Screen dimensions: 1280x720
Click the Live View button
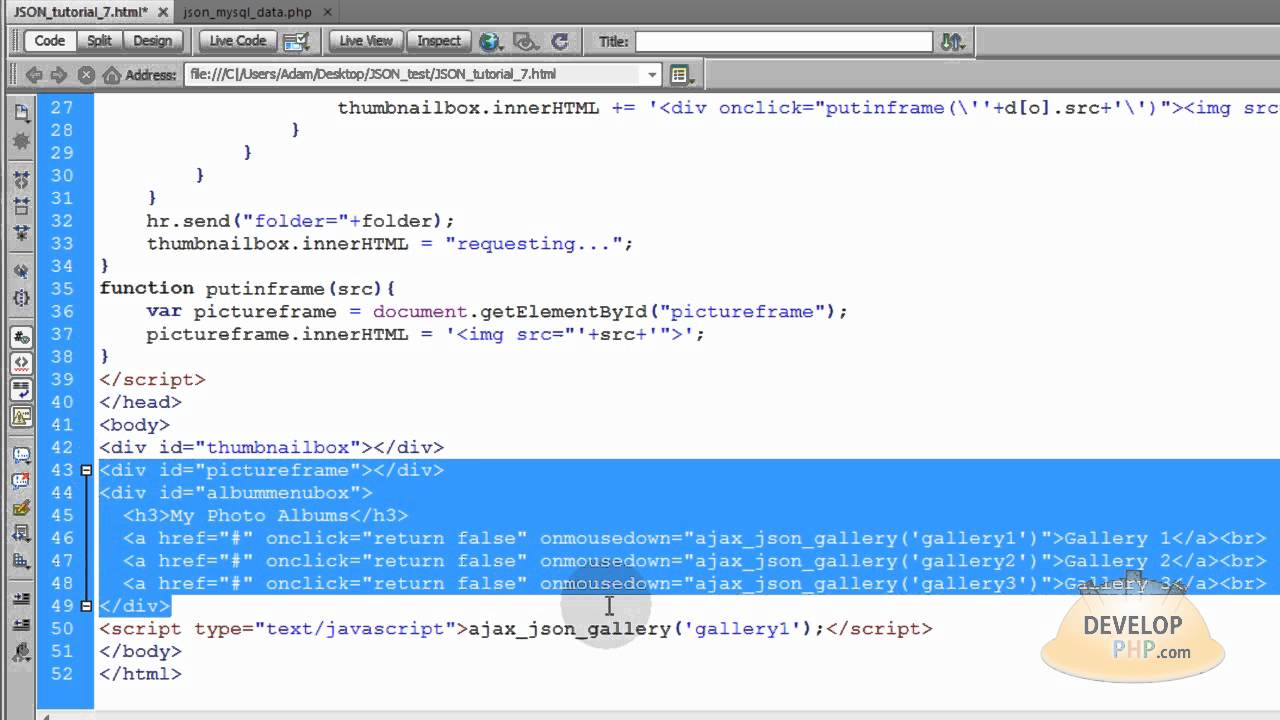click(x=364, y=41)
